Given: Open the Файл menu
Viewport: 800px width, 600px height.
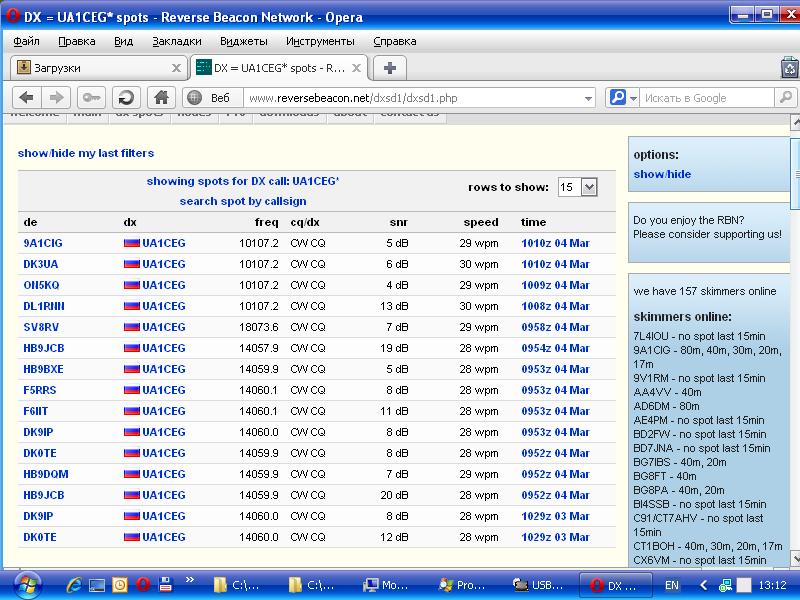Looking at the screenshot, I should pos(26,41).
